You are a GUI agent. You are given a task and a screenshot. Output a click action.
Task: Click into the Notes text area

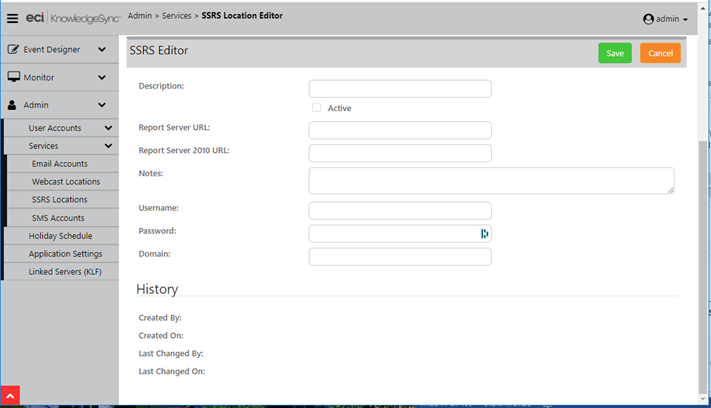(x=492, y=180)
